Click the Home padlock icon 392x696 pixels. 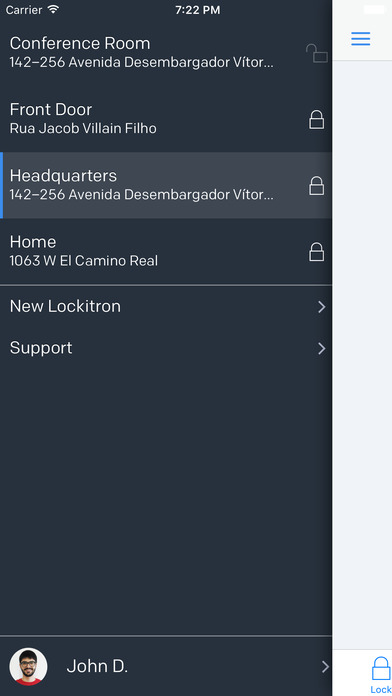(x=317, y=252)
